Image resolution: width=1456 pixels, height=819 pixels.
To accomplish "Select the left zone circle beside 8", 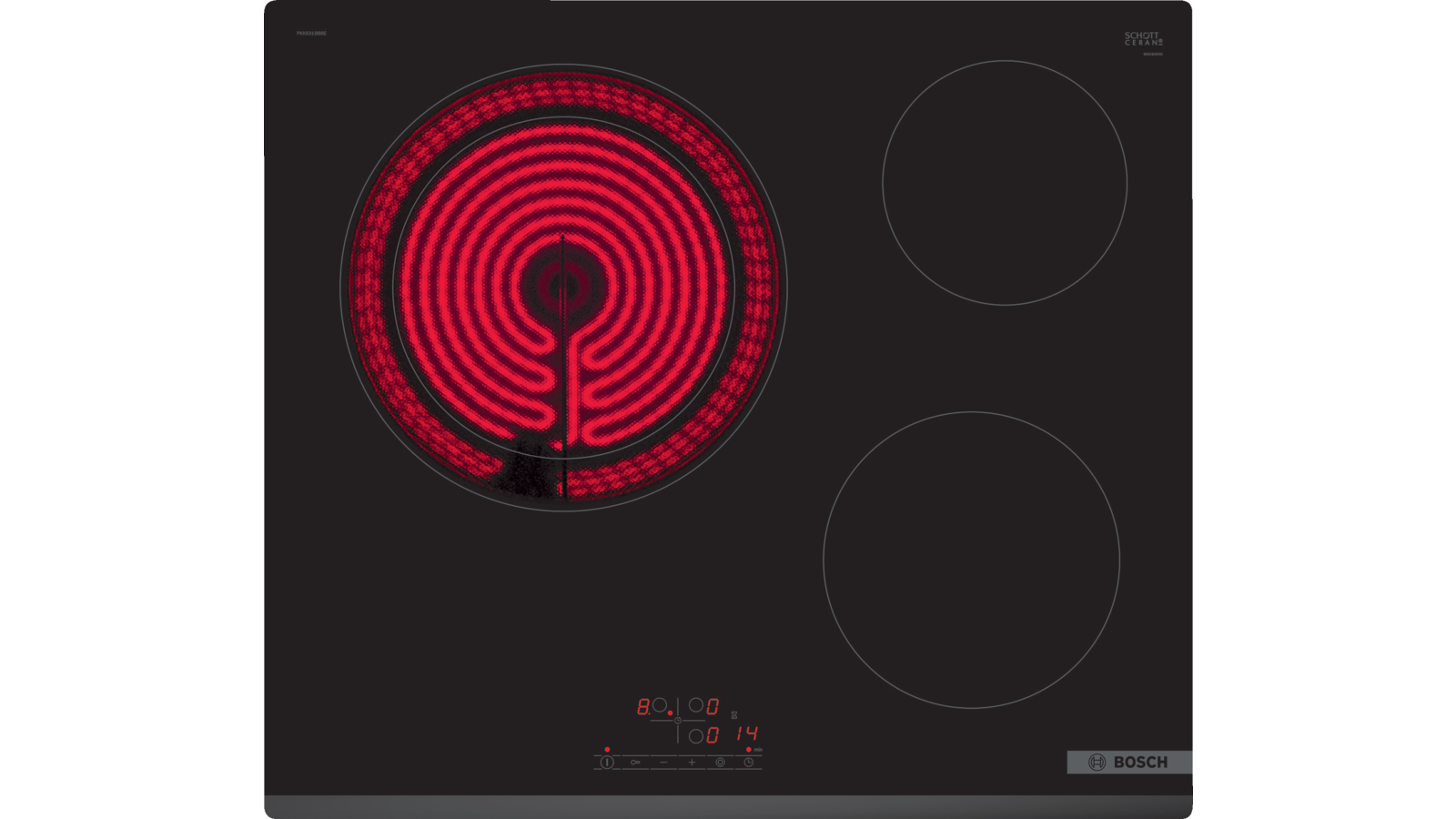I will click(660, 705).
